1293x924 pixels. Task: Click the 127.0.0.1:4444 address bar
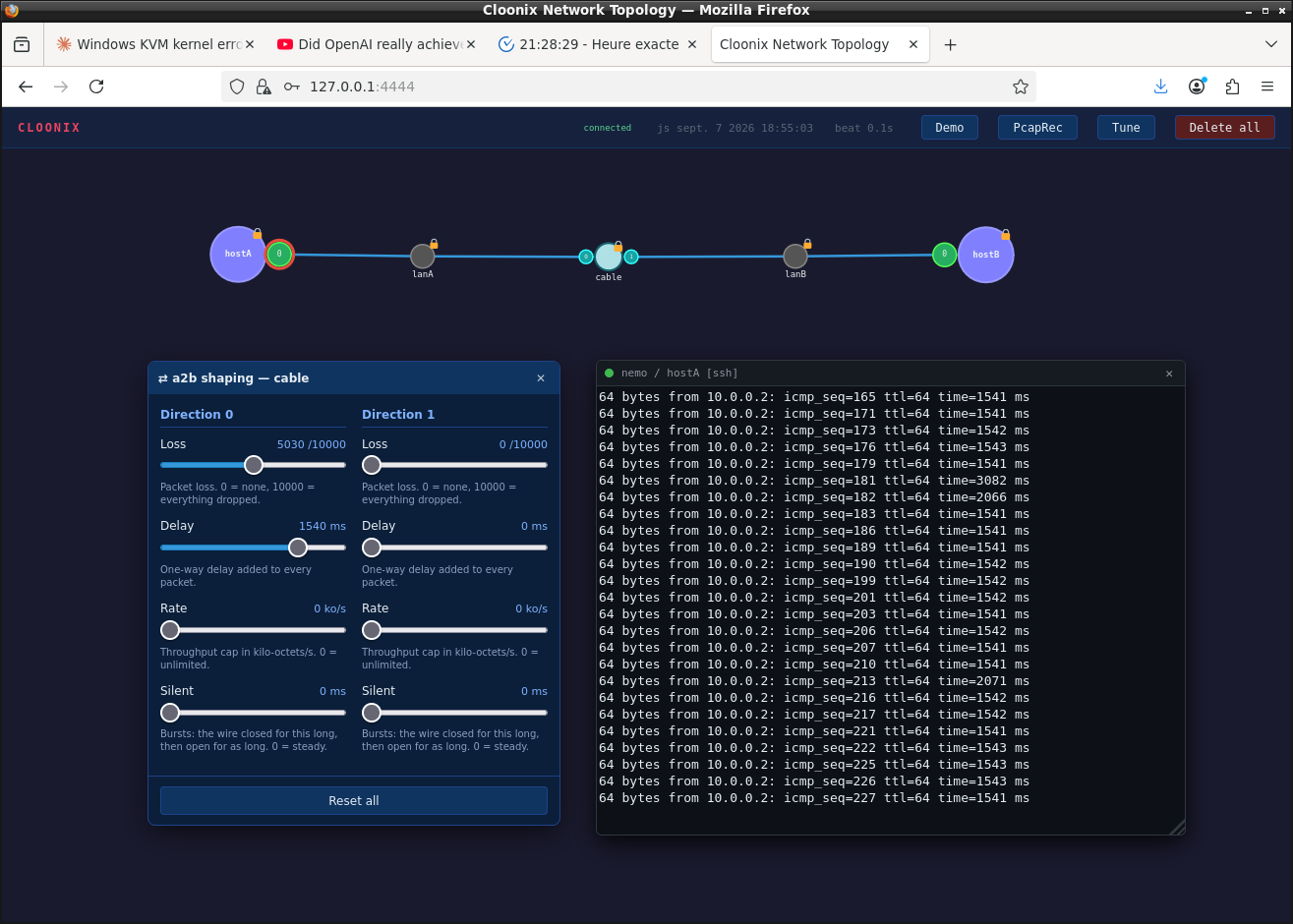(x=629, y=87)
